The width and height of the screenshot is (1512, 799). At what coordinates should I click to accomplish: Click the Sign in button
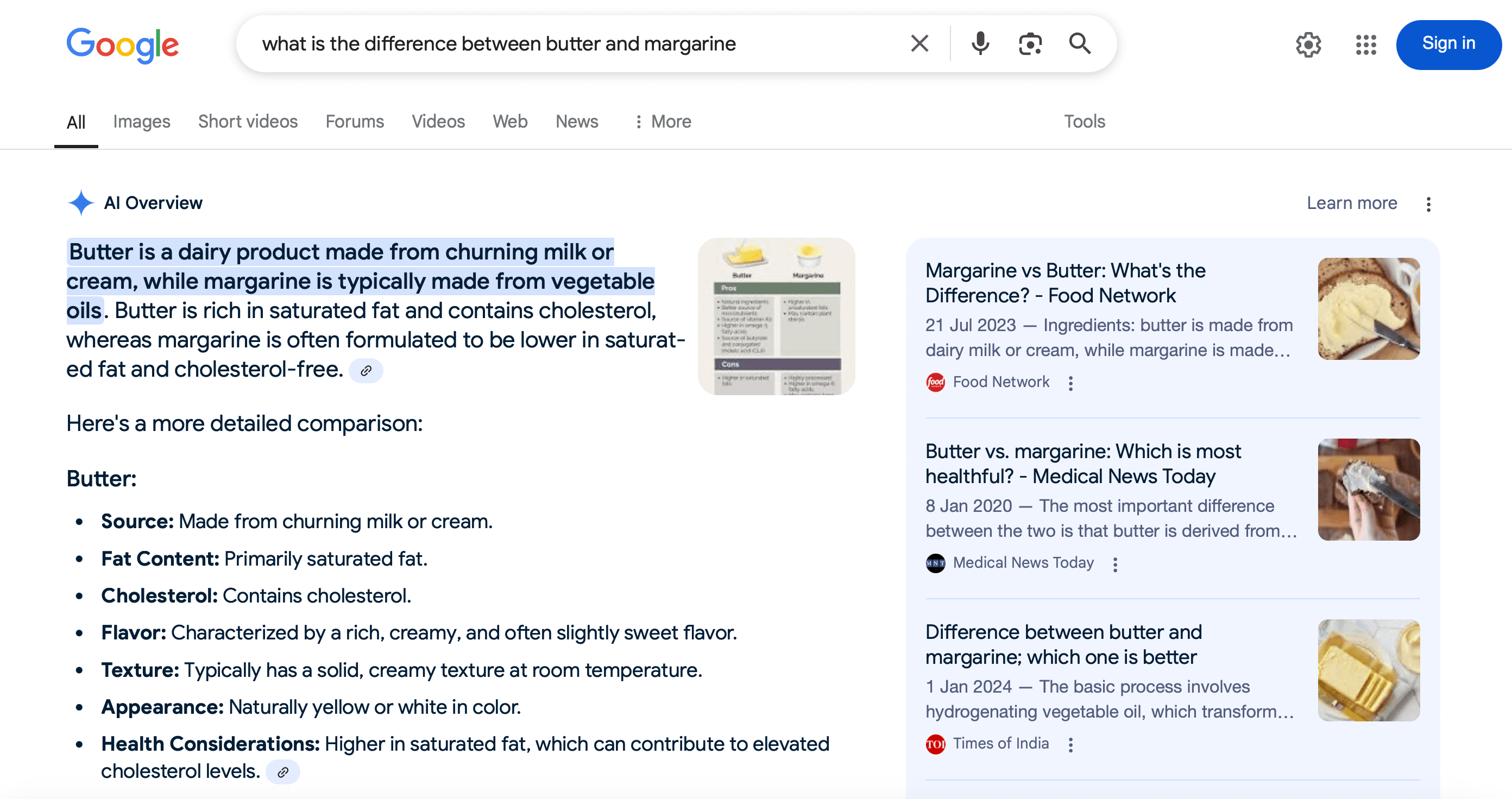coord(1448,43)
